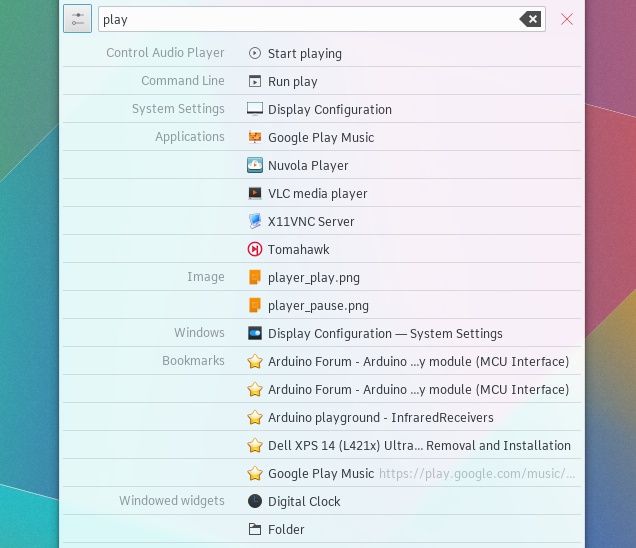Launch "Tomahawk" from the applications
This screenshot has height=548, width=636.
tap(299, 249)
